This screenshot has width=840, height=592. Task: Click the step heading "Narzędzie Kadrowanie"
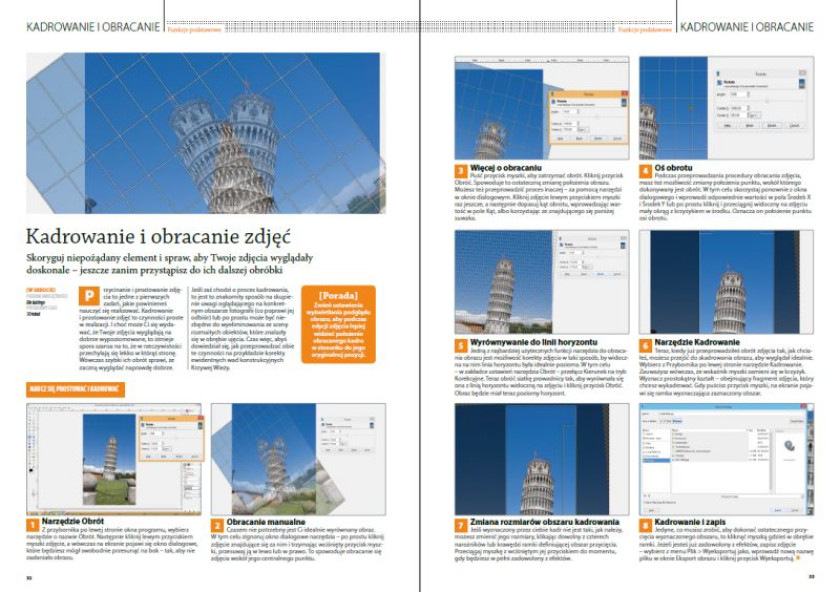click(697, 342)
